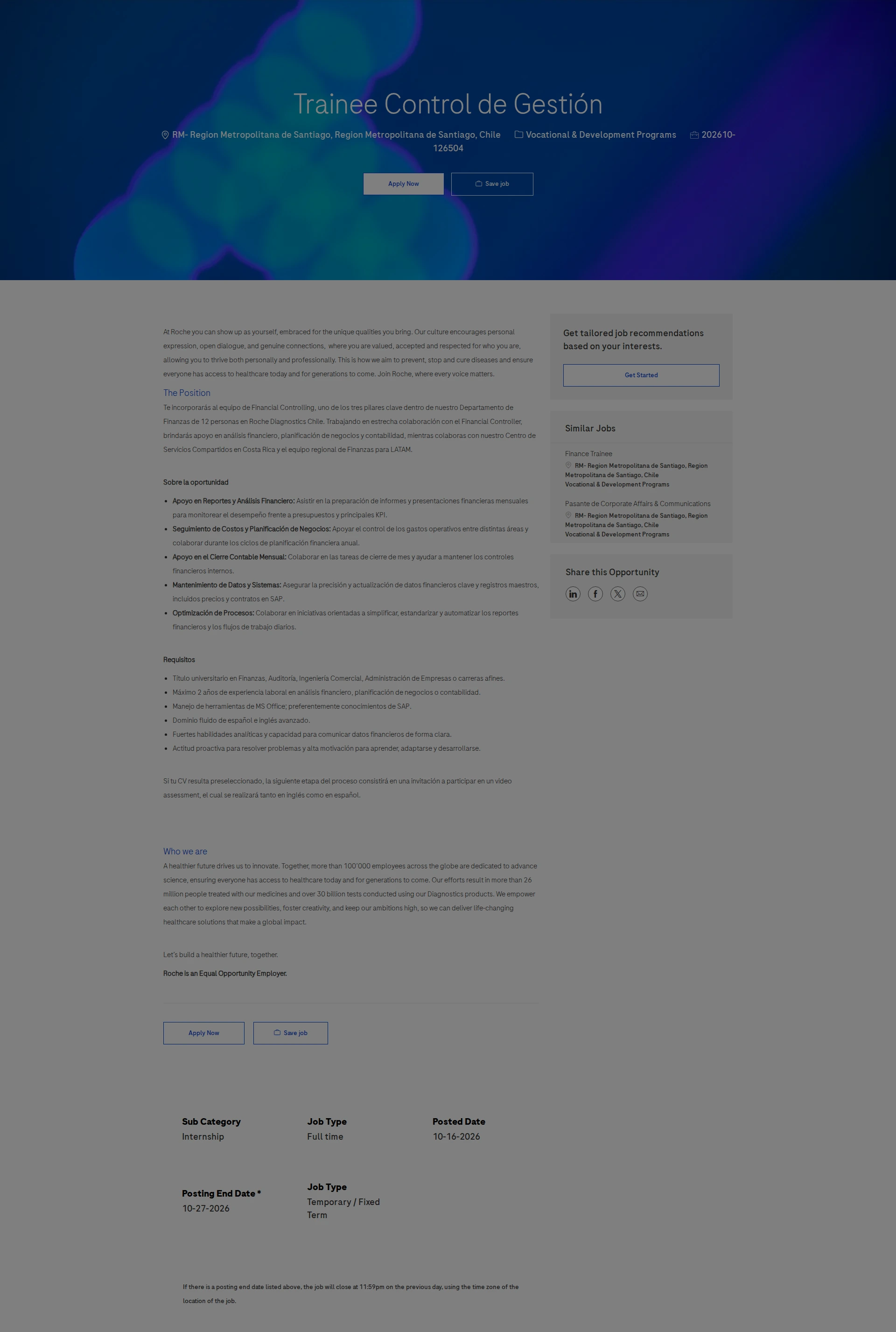Share this opportunity by email

(x=640, y=594)
